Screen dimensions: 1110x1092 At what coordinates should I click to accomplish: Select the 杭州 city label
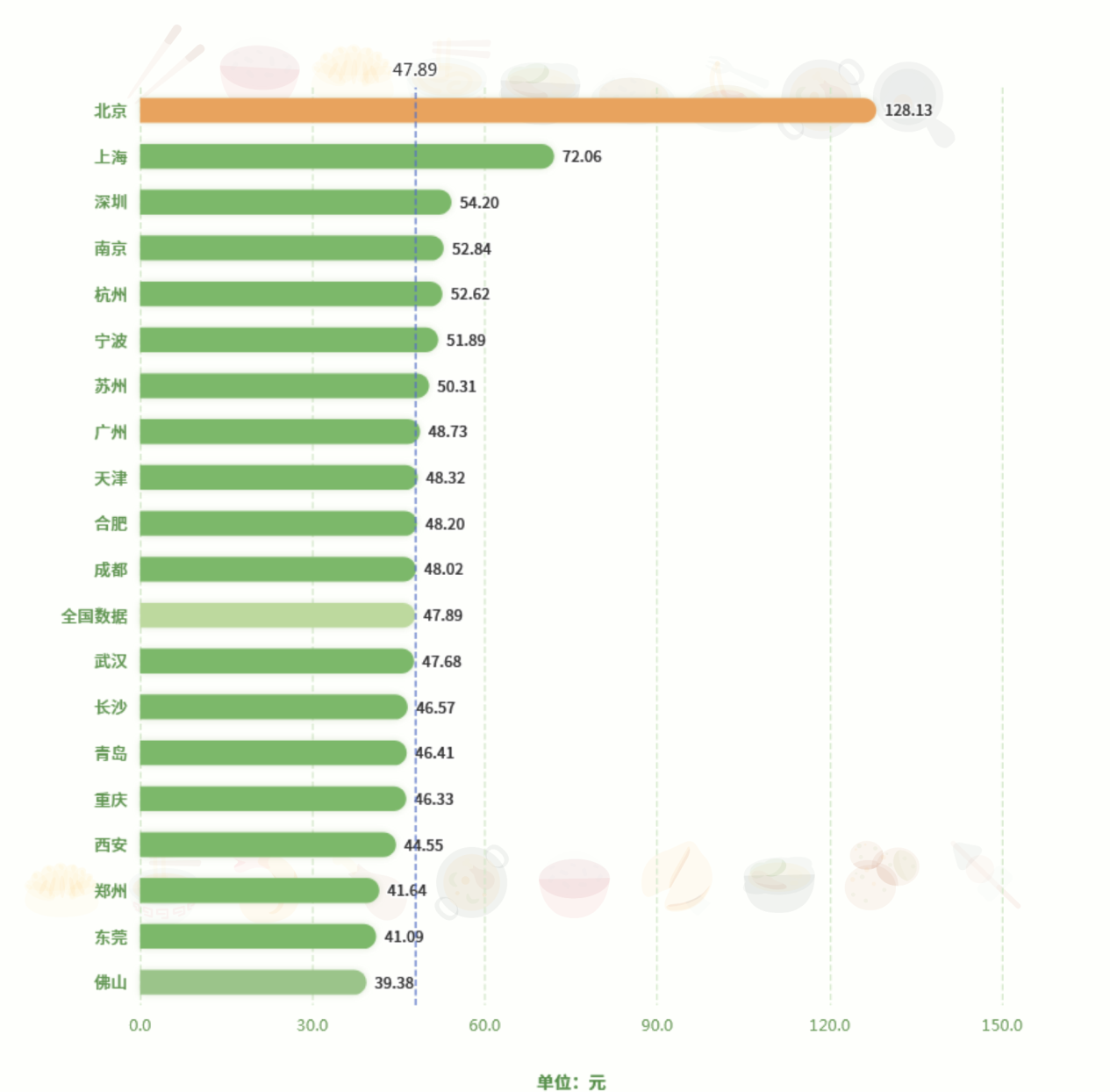[x=111, y=294]
